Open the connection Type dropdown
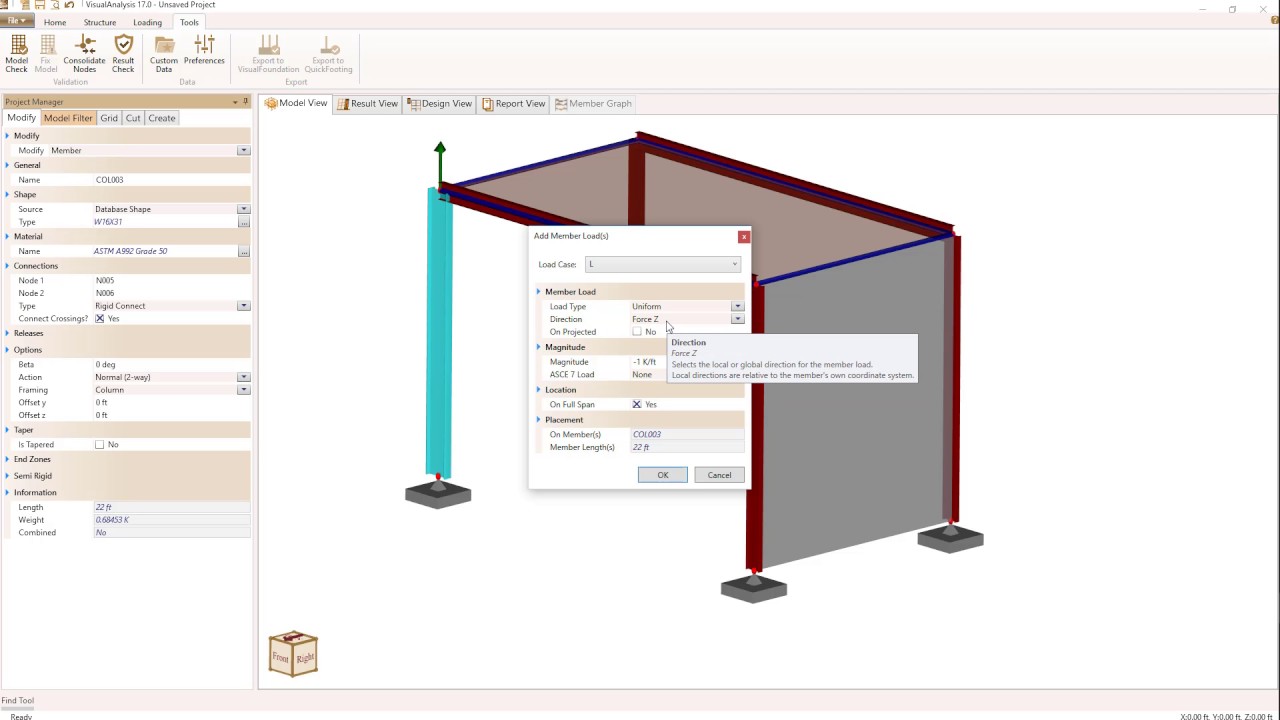This screenshot has height=720, width=1280. 243,306
